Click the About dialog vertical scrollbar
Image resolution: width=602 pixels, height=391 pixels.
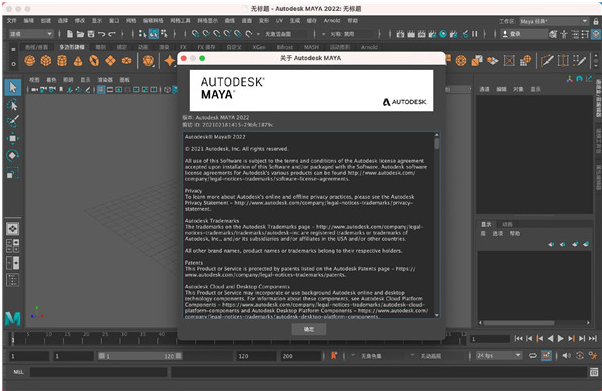coord(437,225)
